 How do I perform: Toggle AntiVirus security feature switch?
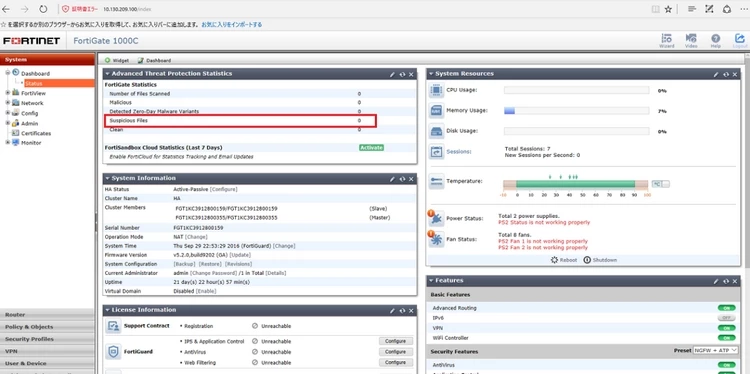[726, 365]
